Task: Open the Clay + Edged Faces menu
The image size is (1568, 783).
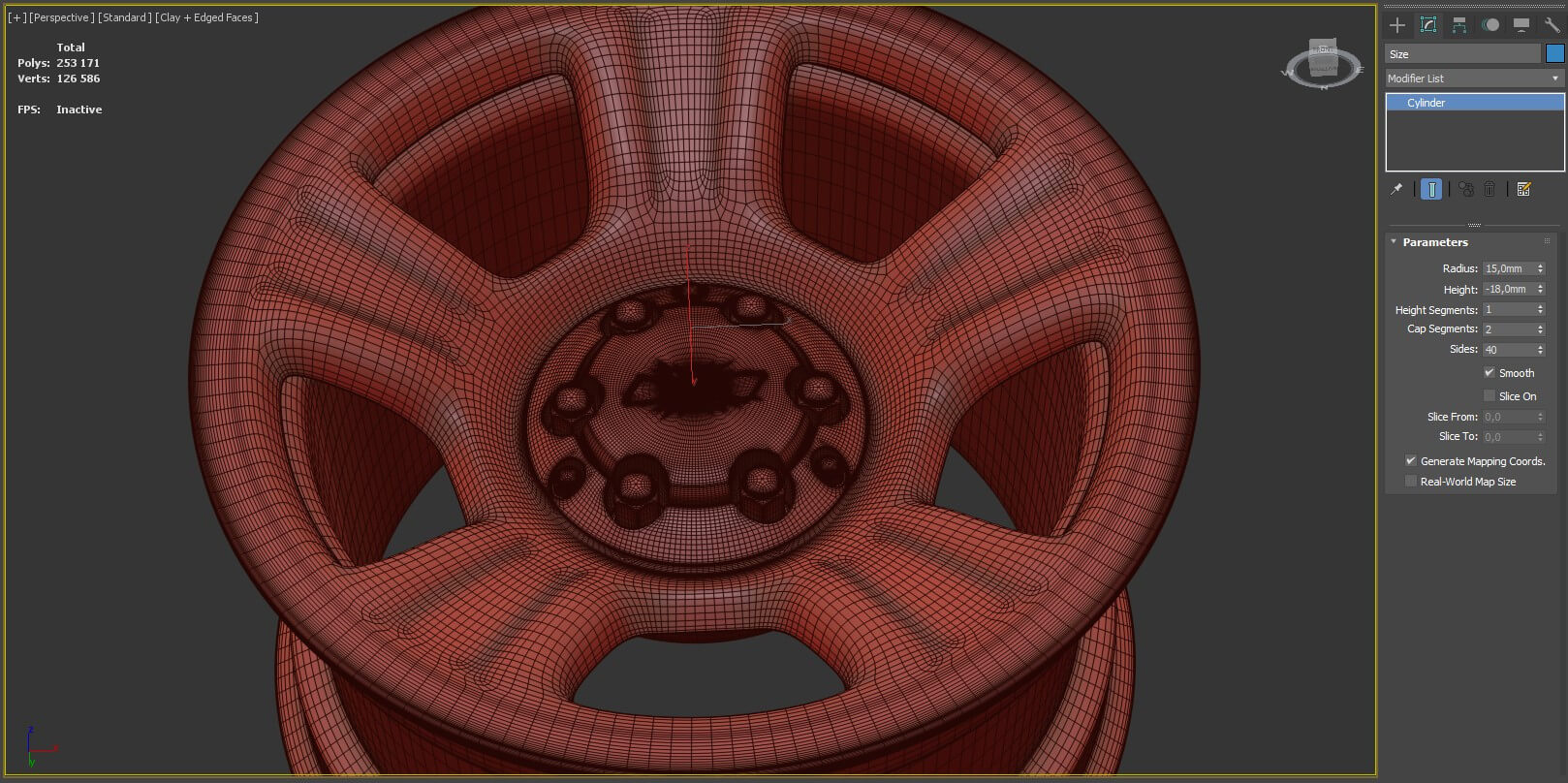Action: pyautogui.click(x=206, y=17)
